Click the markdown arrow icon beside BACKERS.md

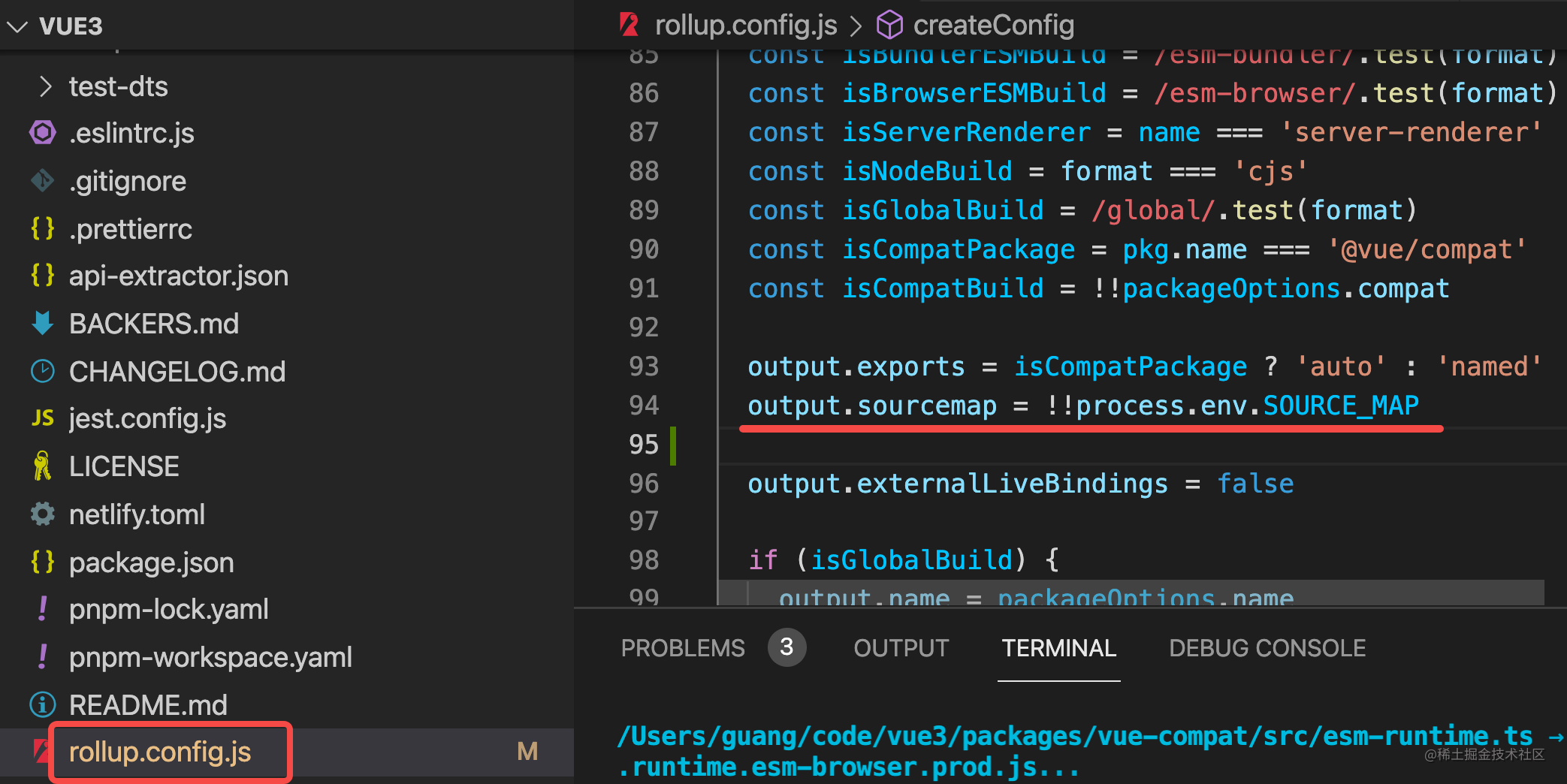click(43, 324)
